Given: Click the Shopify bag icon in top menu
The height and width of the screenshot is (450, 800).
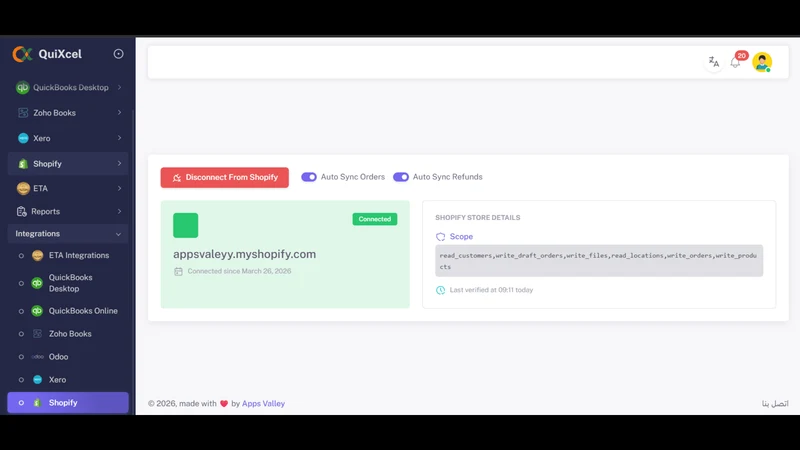Looking at the screenshot, I should tap(23, 164).
